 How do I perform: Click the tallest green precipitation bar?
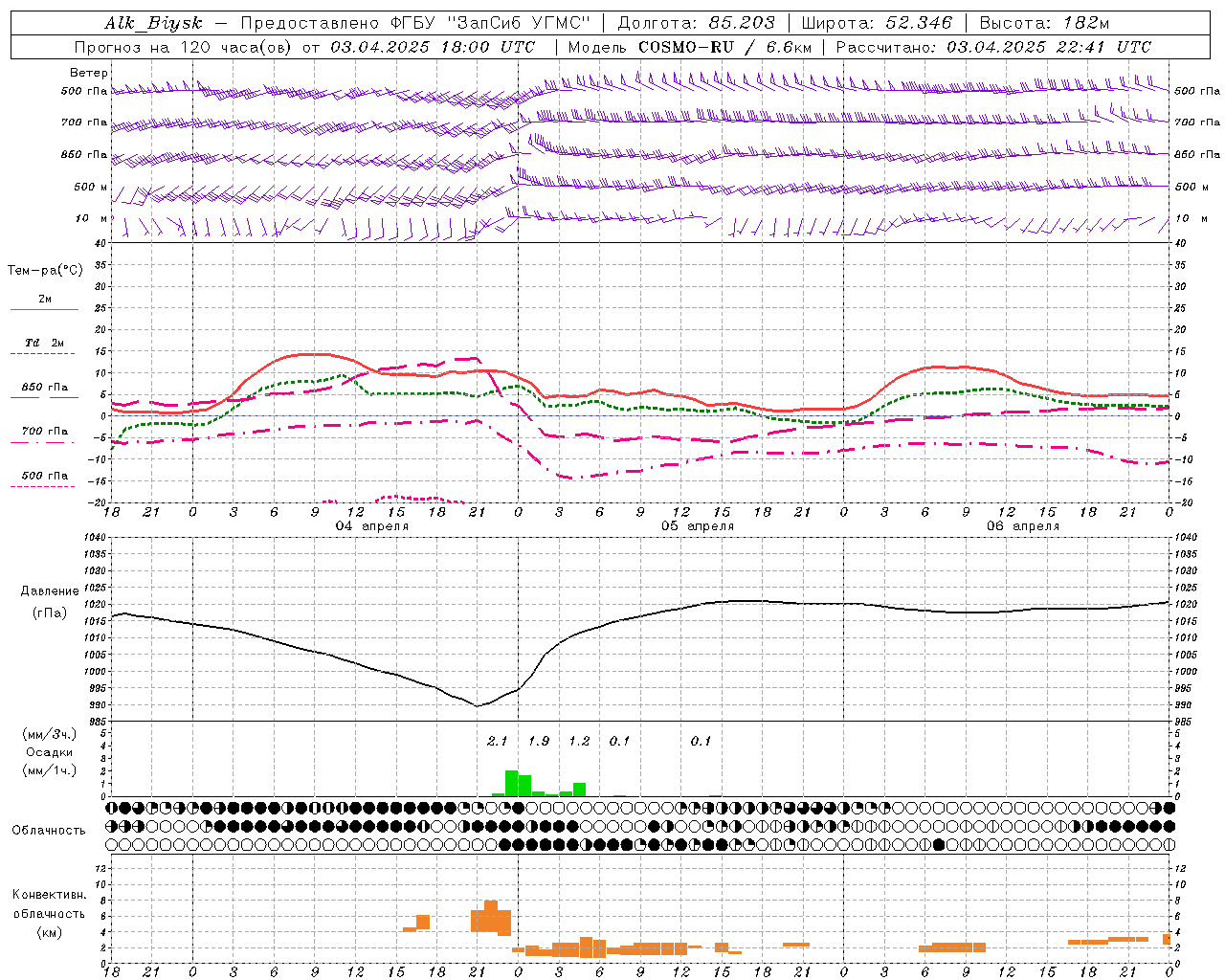pyautogui.click(x=511, y=783)
